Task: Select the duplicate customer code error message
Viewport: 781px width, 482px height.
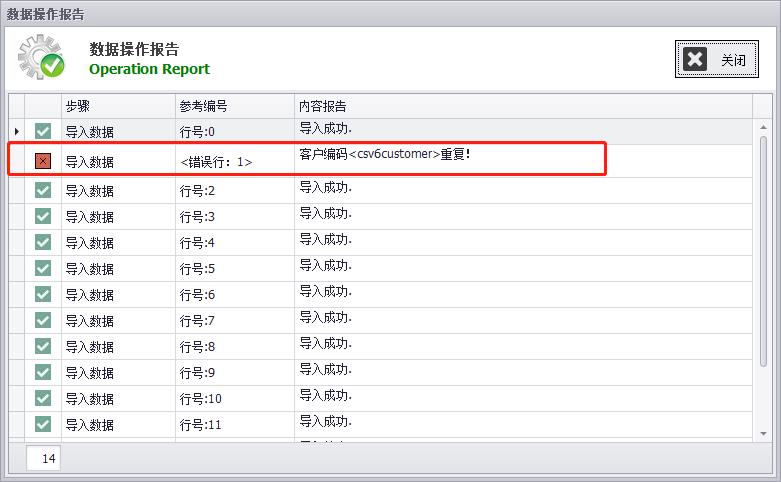Action: pos(385,155)
